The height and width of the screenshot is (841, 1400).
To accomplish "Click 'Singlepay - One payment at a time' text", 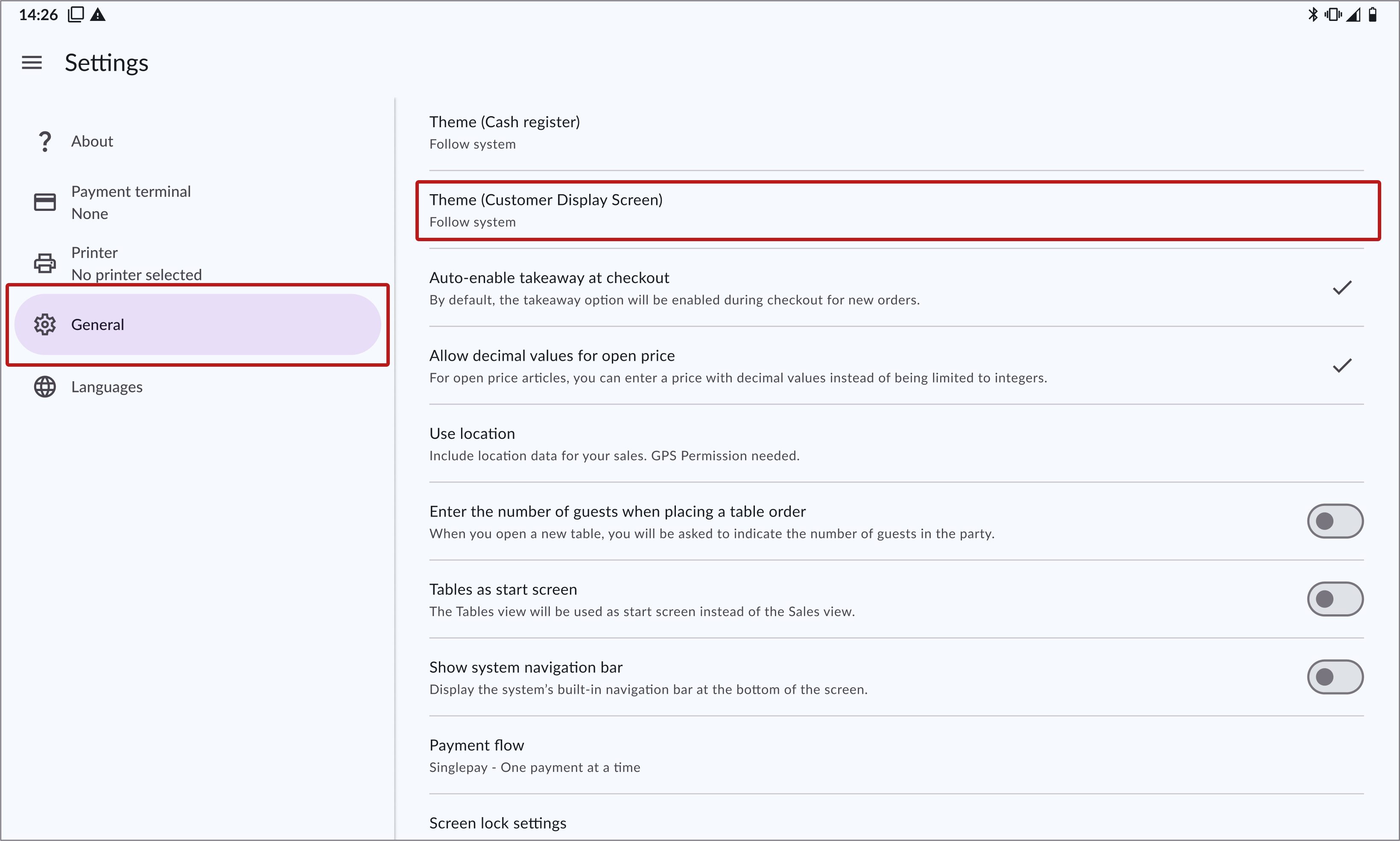I will pos(535,767).
